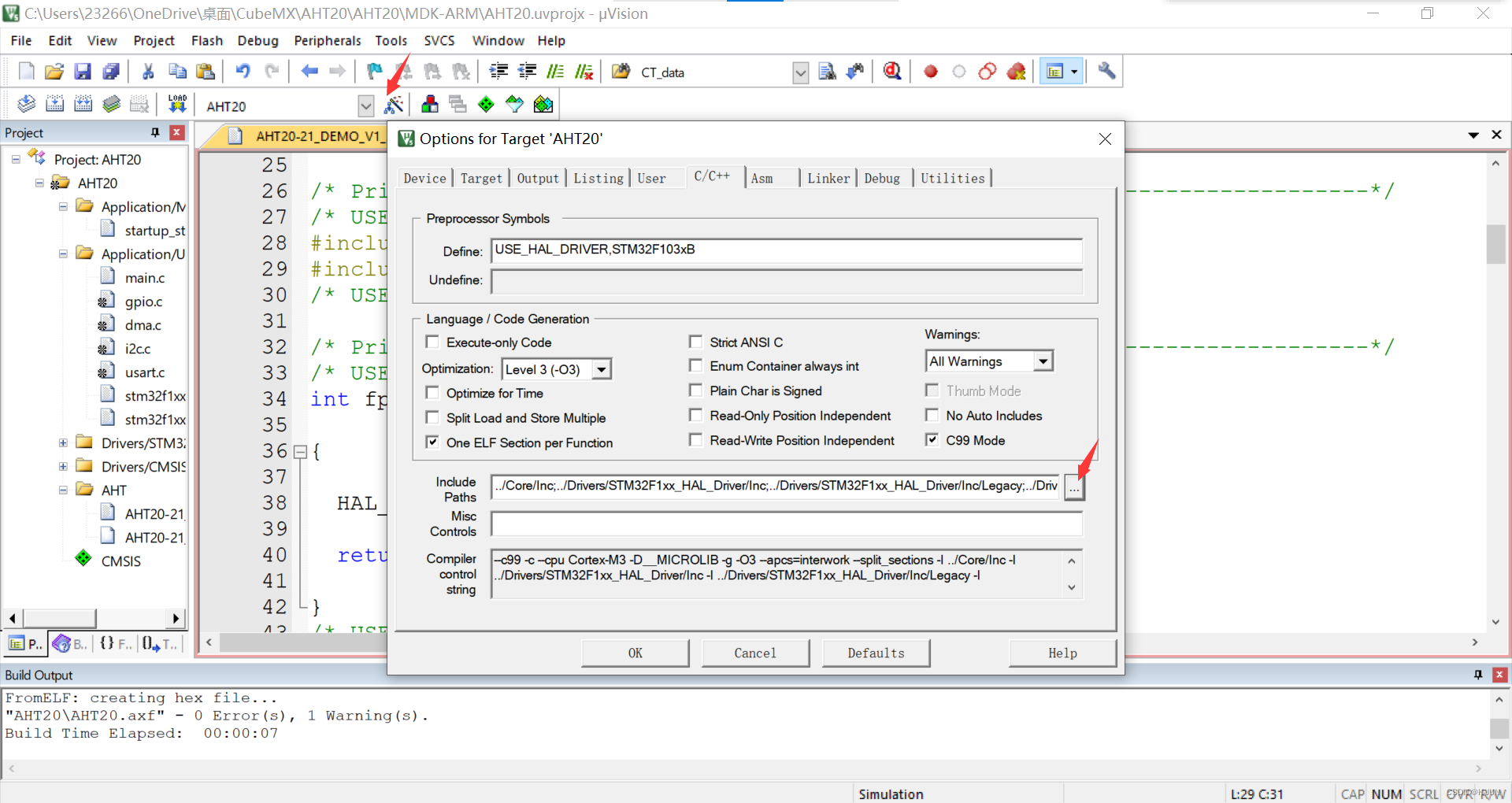Create a new file with New icon
This screenshot has height=803, width=1512.
[26, 72]
